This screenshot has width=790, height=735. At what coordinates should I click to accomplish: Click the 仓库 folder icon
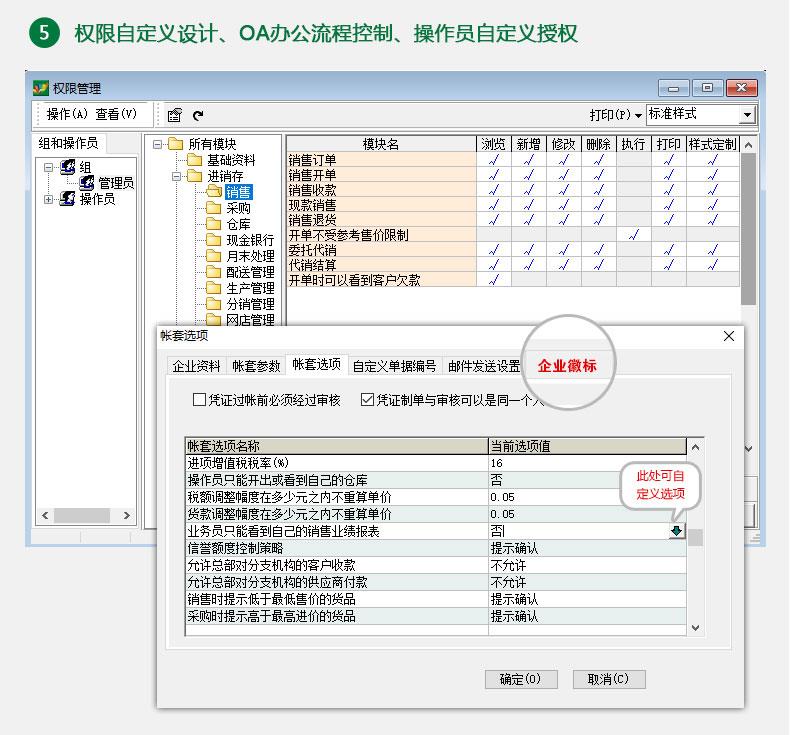pyautogui.click(x=211, y=224)
